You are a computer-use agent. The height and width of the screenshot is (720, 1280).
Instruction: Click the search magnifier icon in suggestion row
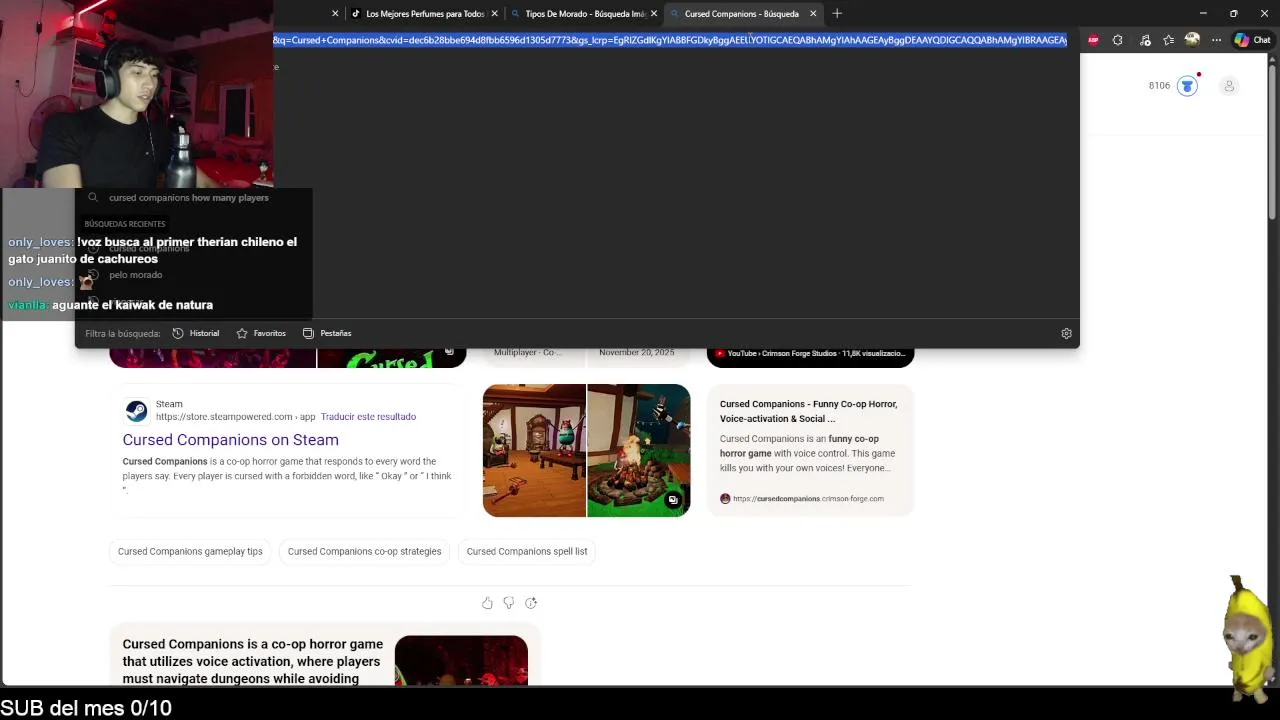(93, 198)
